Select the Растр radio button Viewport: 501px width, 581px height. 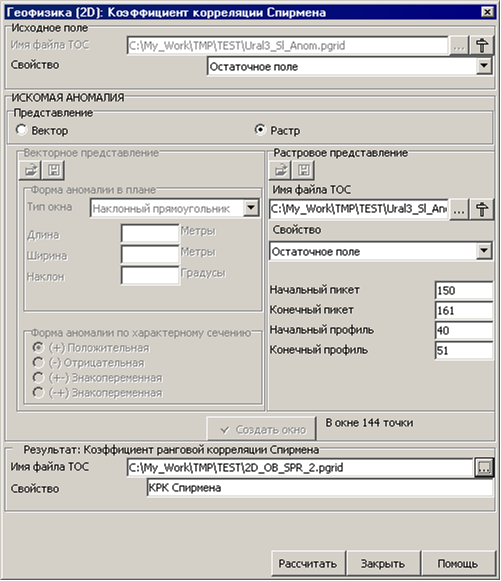tap(260, 130)
